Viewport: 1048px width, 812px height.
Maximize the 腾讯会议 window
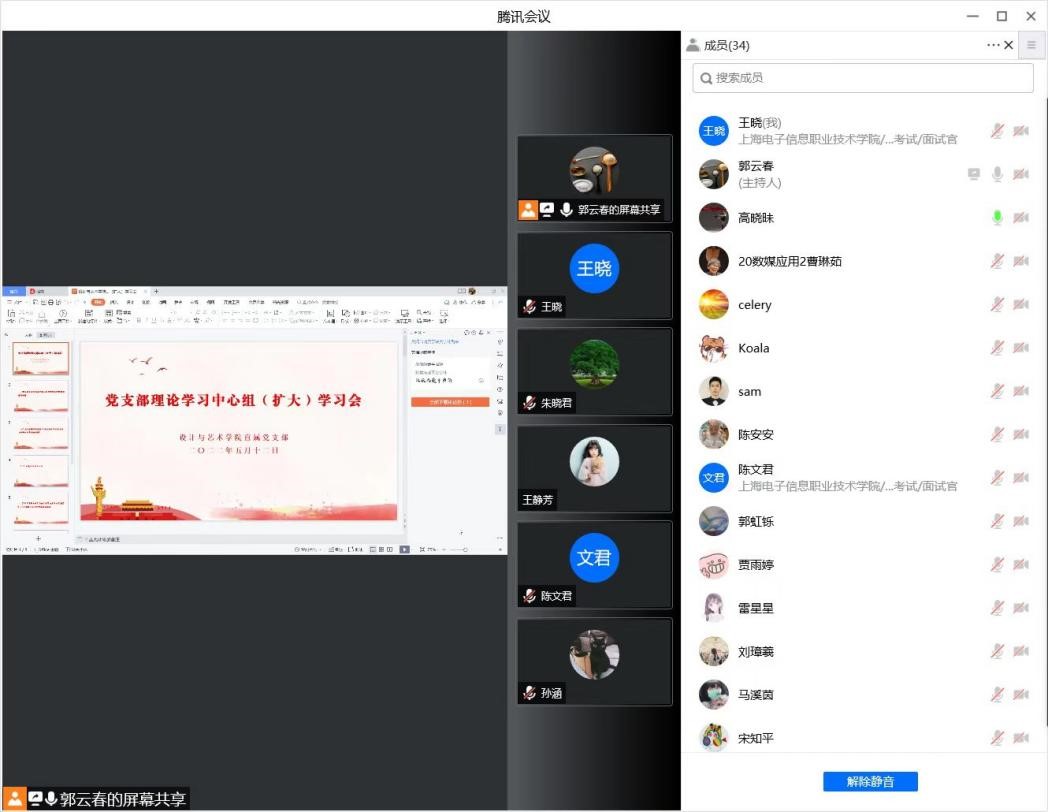[x=1001, y=16]
